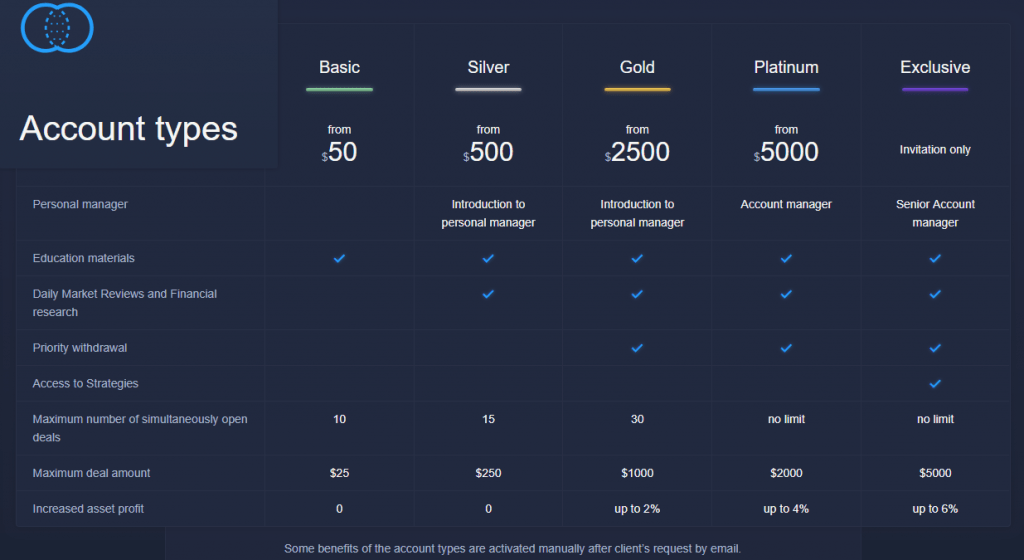Click Silver's Education materials checkmark
The width and height of the screenshot is (1024, 560).
488,258
